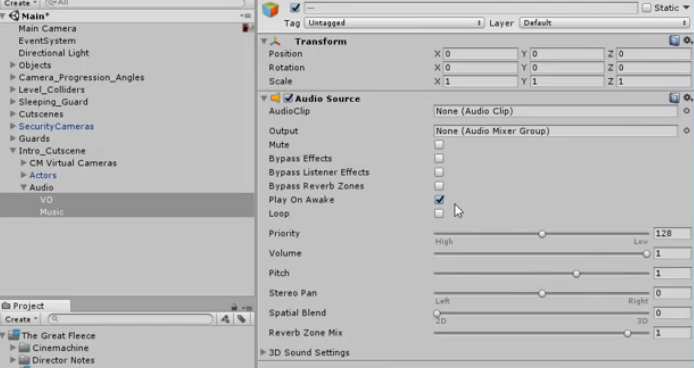Click the Project panel search field

(x=131, y=319)
